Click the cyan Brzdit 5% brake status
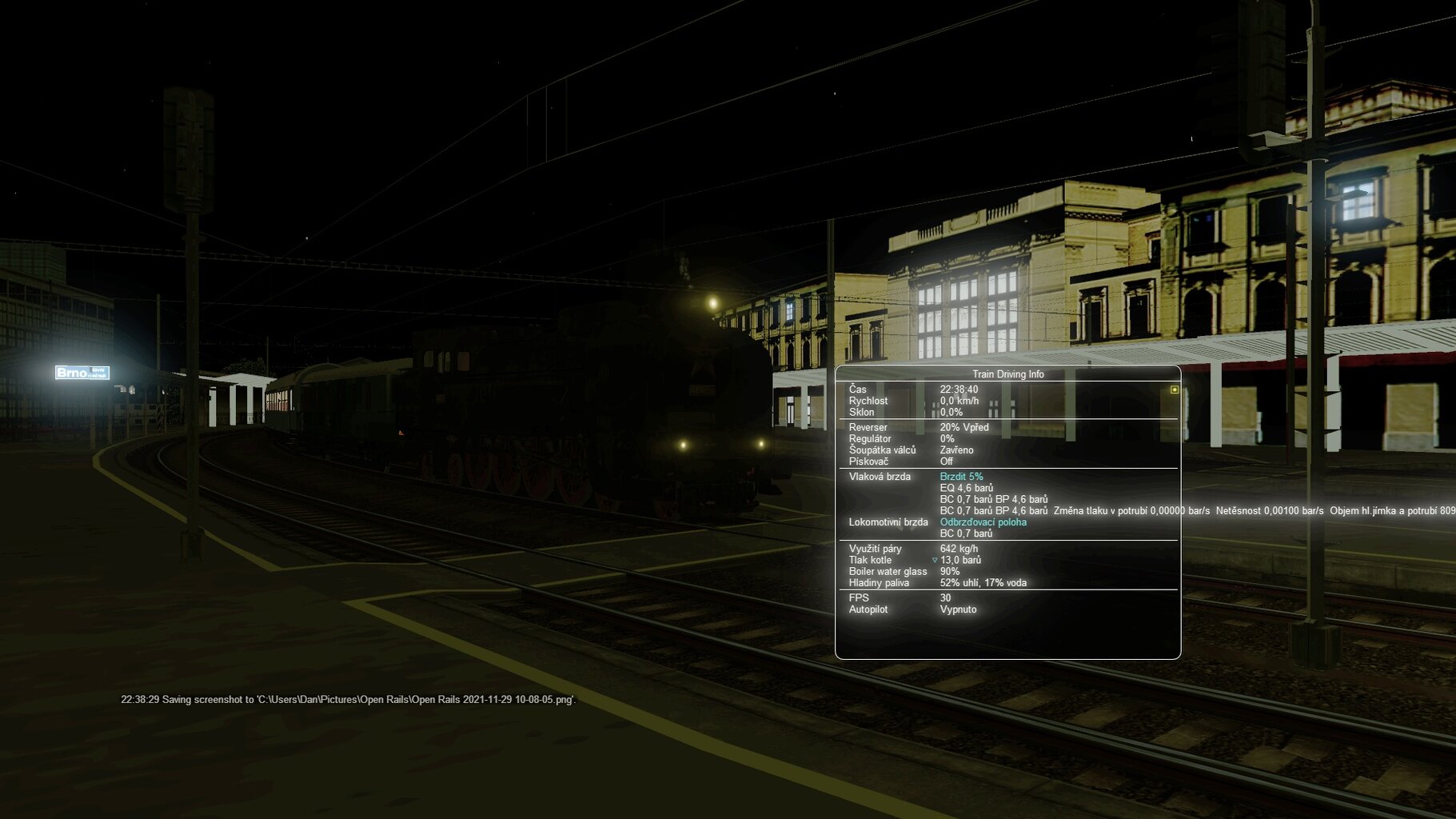1456x819 pixels. 961,477
